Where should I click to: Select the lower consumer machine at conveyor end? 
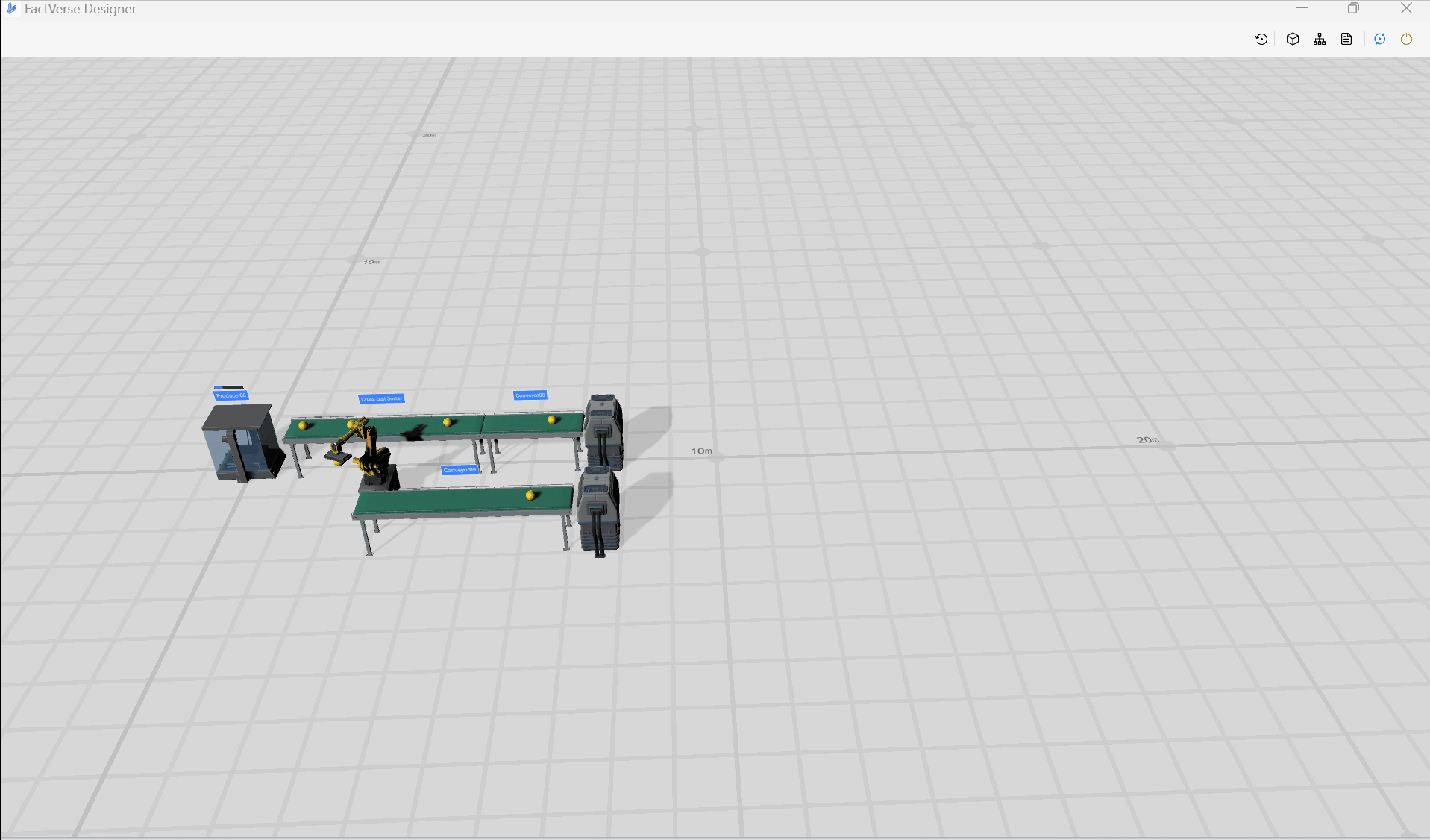[598, 512]
